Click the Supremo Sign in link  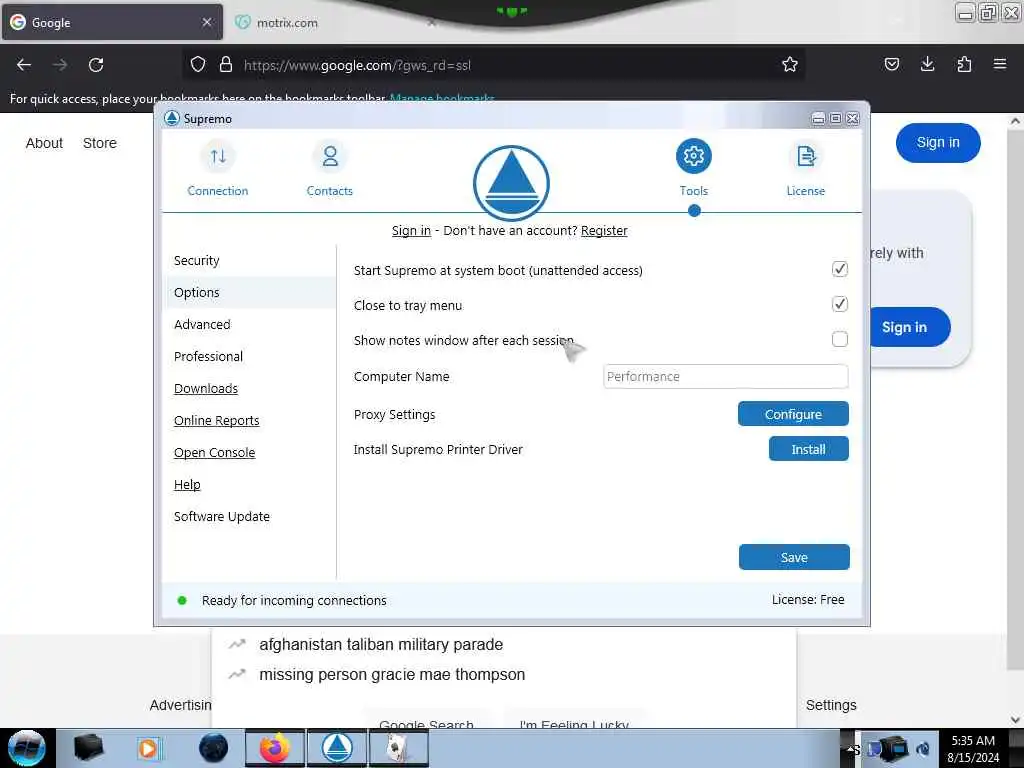(411, 231)
